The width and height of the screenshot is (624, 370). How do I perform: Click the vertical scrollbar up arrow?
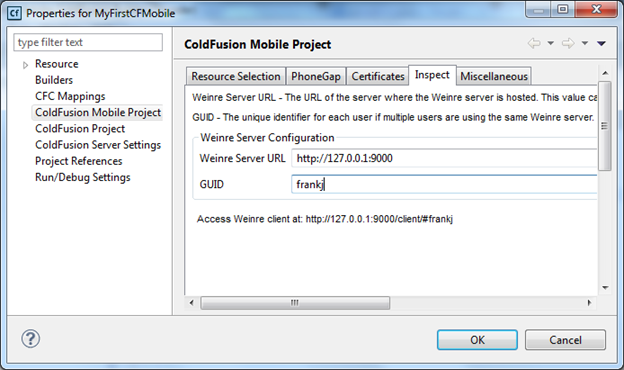(x=605, y=73)
